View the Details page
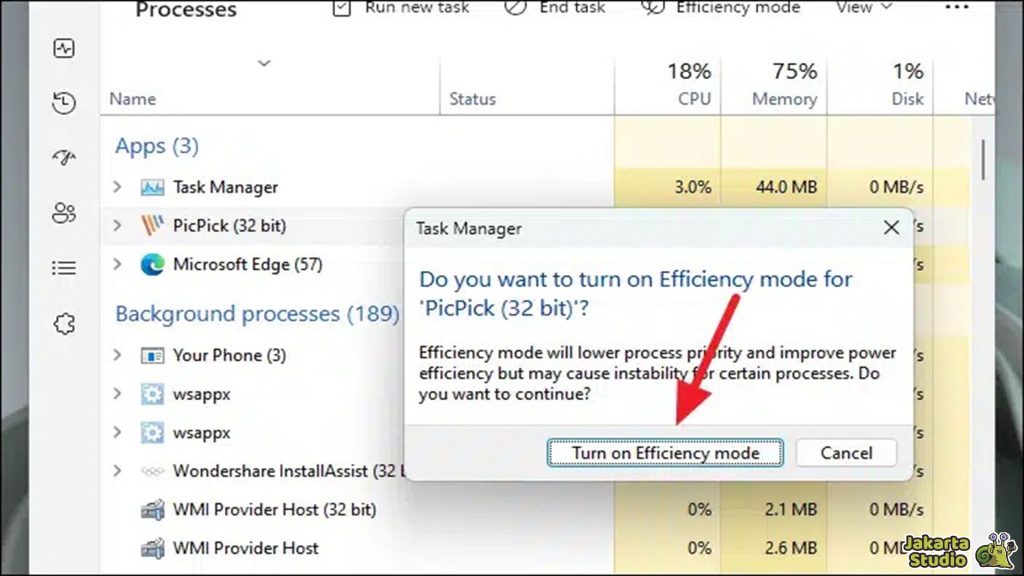This screenshot has height=576, width=1024. [63, 267]
